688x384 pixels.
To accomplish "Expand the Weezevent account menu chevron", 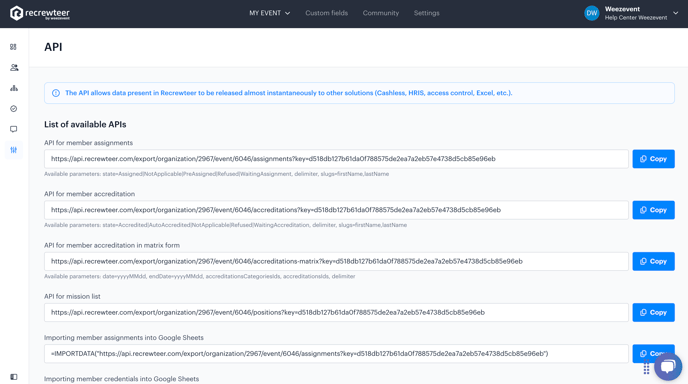I will pyautogui.click(x=676, y=13).
